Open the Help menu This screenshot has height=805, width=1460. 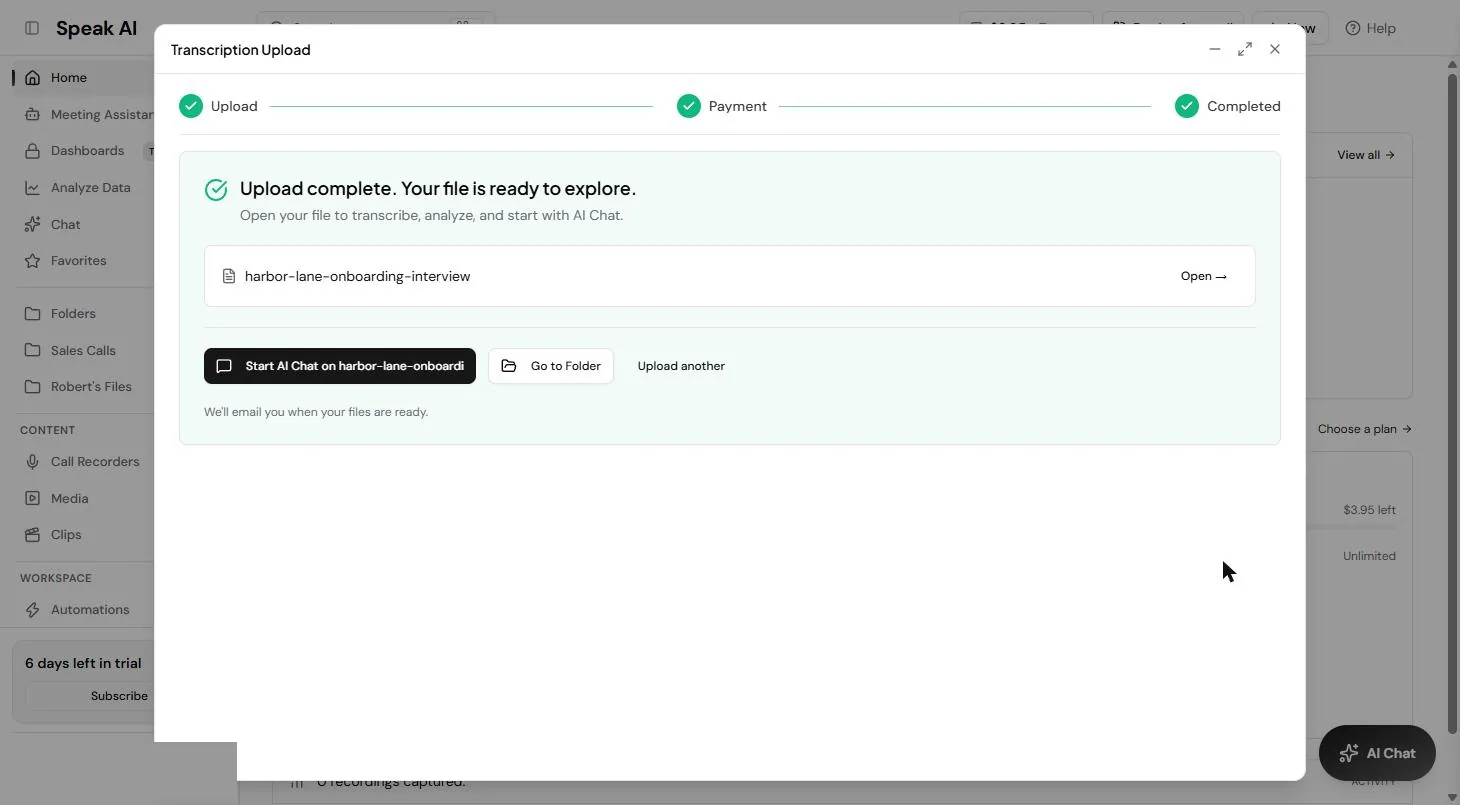coord(1371,28)
